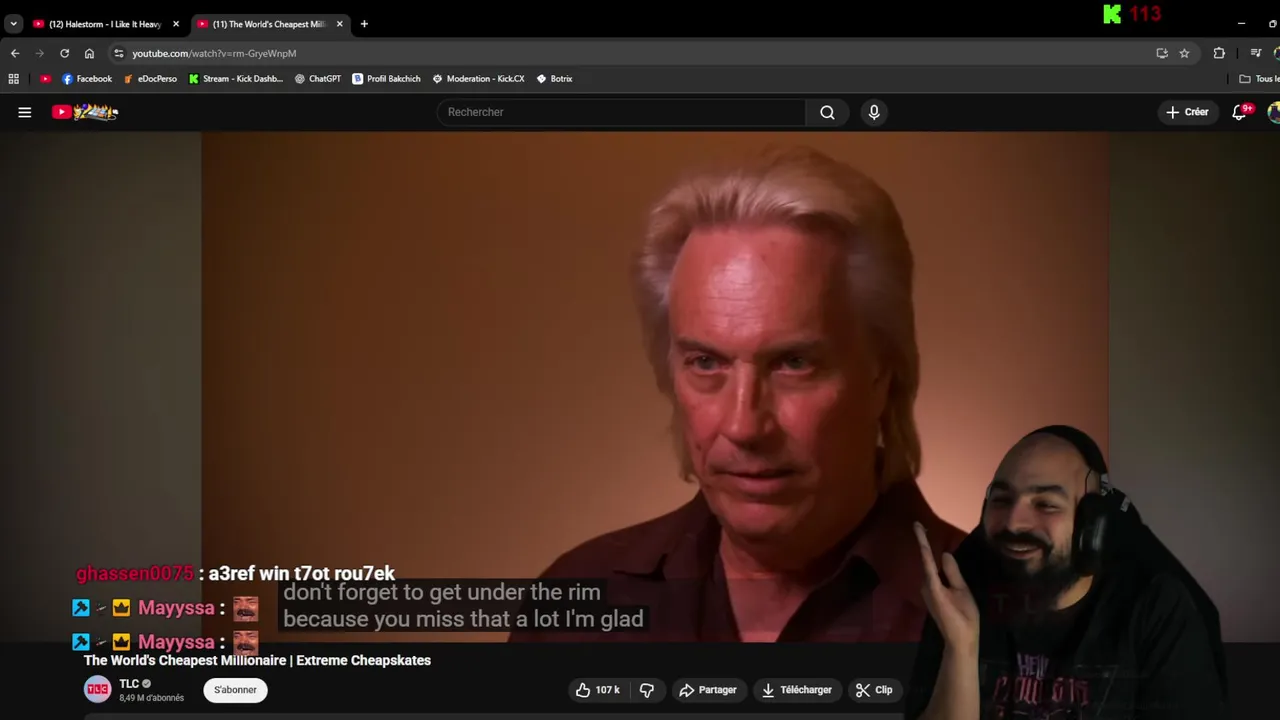Screen dimensions: 1280x720
Task: Dislike the video with thumbs-down icon
Action: pos(647,690)
